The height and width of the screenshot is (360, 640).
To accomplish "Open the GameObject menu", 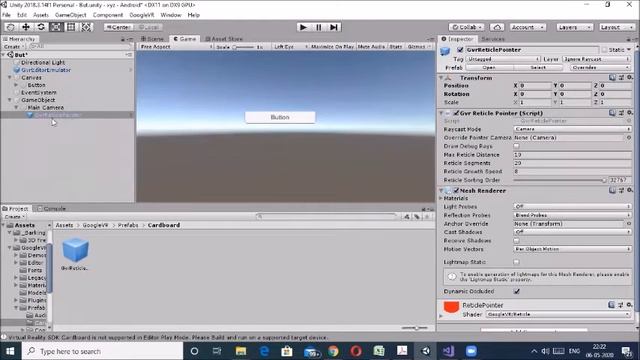I will tap(71, 15).
